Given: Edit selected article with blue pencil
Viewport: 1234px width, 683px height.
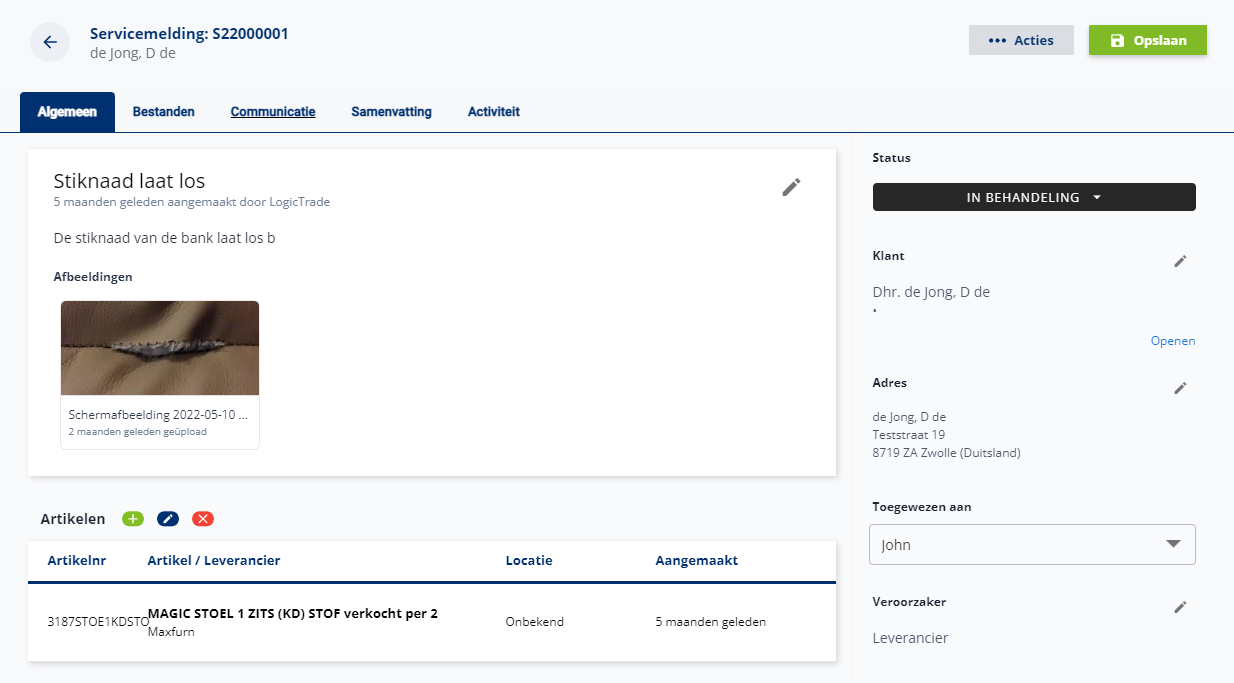Looking at the screenshot, I should click(x=168, y=519).
